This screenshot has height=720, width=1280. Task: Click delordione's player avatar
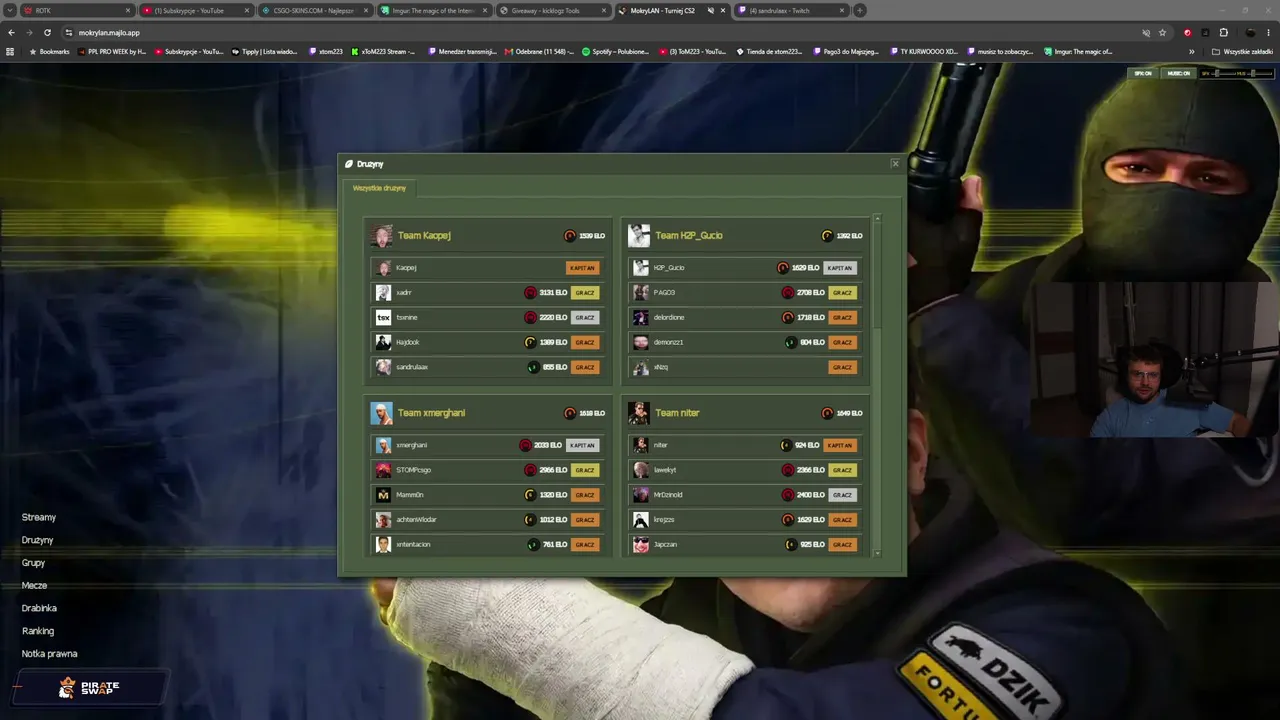coord(641,318)
